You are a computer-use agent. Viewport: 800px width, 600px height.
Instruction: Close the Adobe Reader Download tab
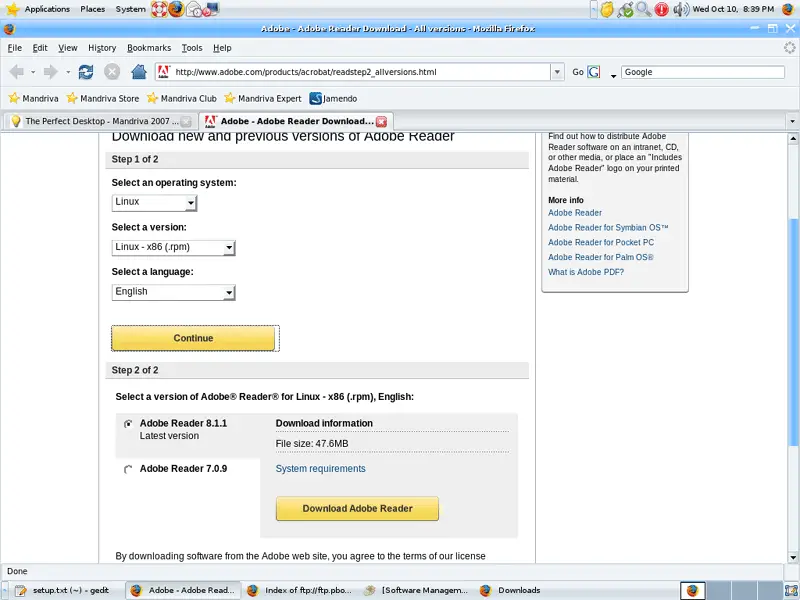pos(381,121)
